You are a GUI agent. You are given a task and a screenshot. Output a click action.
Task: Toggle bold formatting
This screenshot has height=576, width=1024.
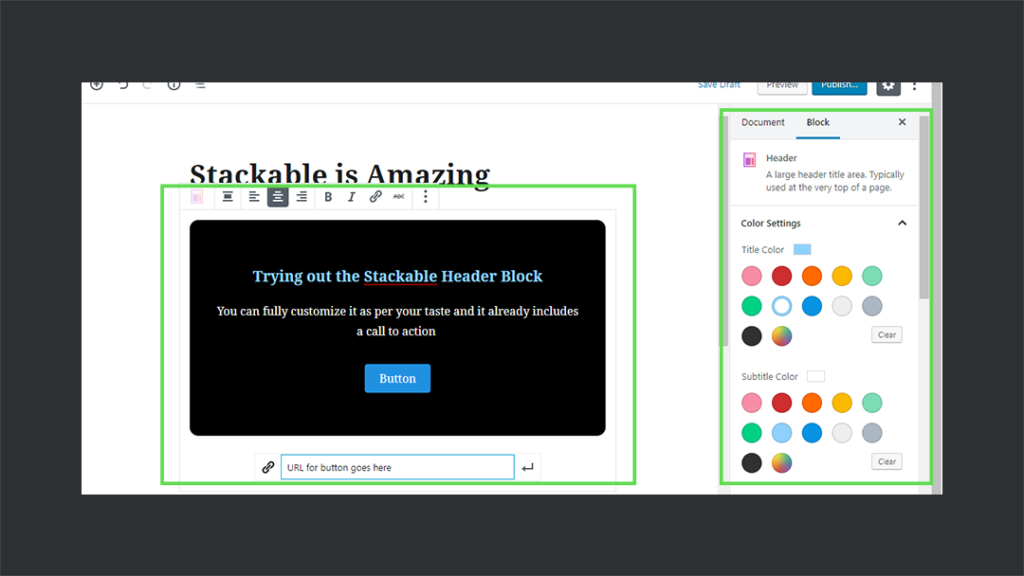(x=328, y=197)
